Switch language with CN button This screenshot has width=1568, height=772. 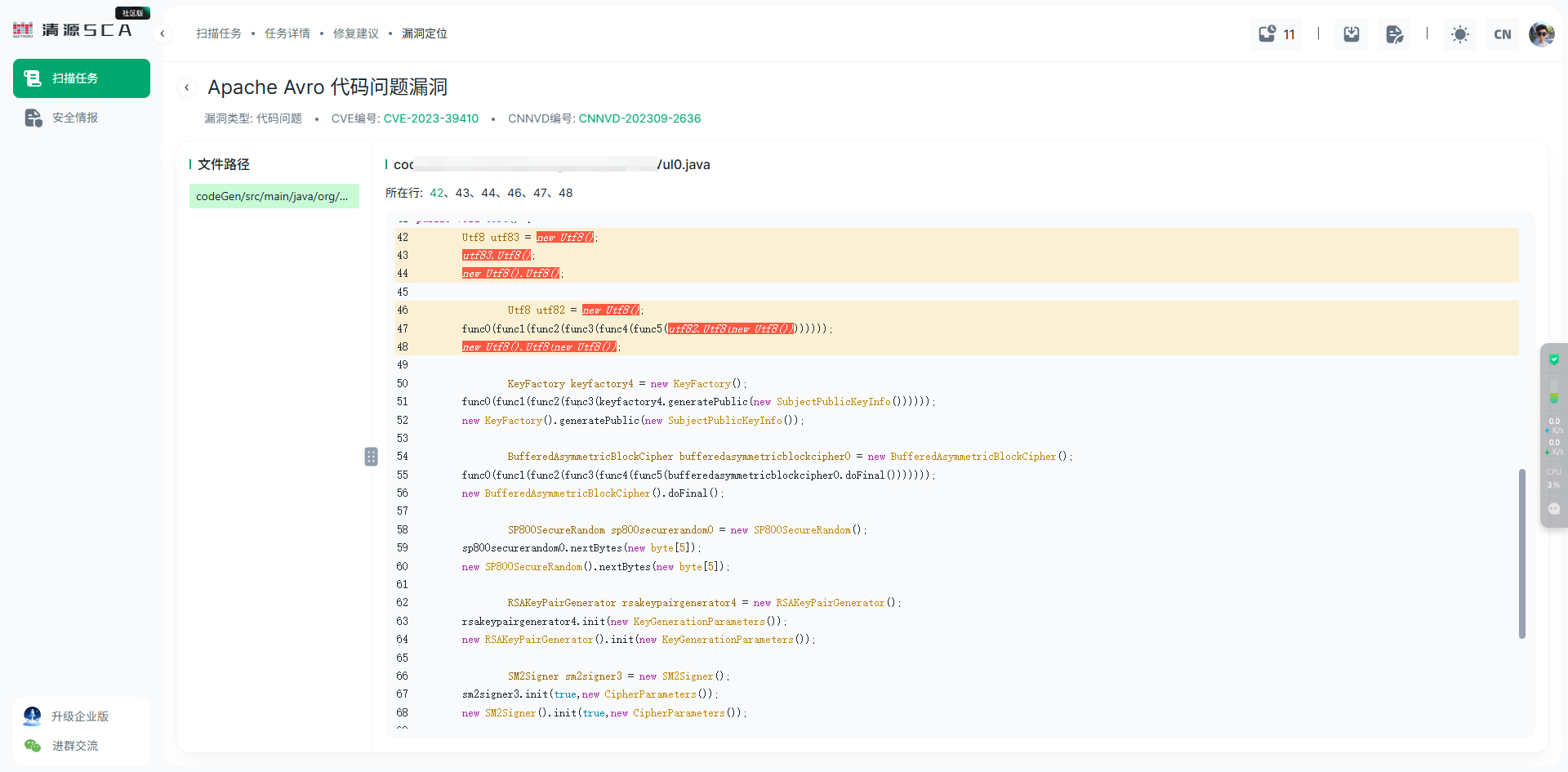1502,34
